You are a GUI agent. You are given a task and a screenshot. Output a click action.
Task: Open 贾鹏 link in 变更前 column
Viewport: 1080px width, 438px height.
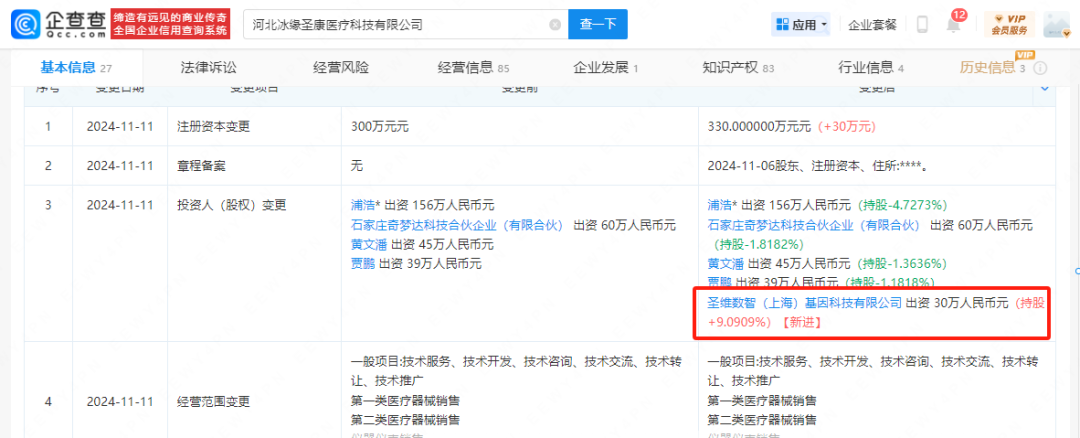[363, 264]
